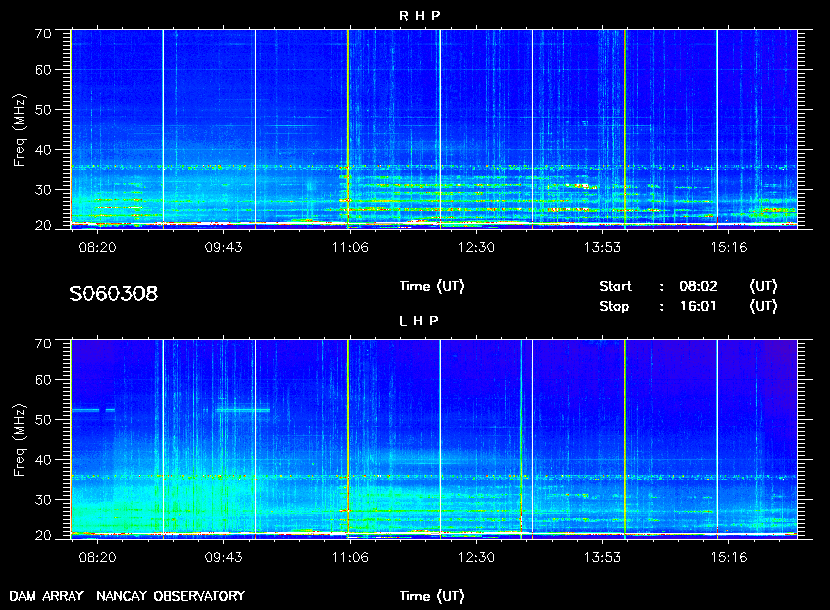Click the 60 frequency tick on RHP plot

click(x=43, y=70)
